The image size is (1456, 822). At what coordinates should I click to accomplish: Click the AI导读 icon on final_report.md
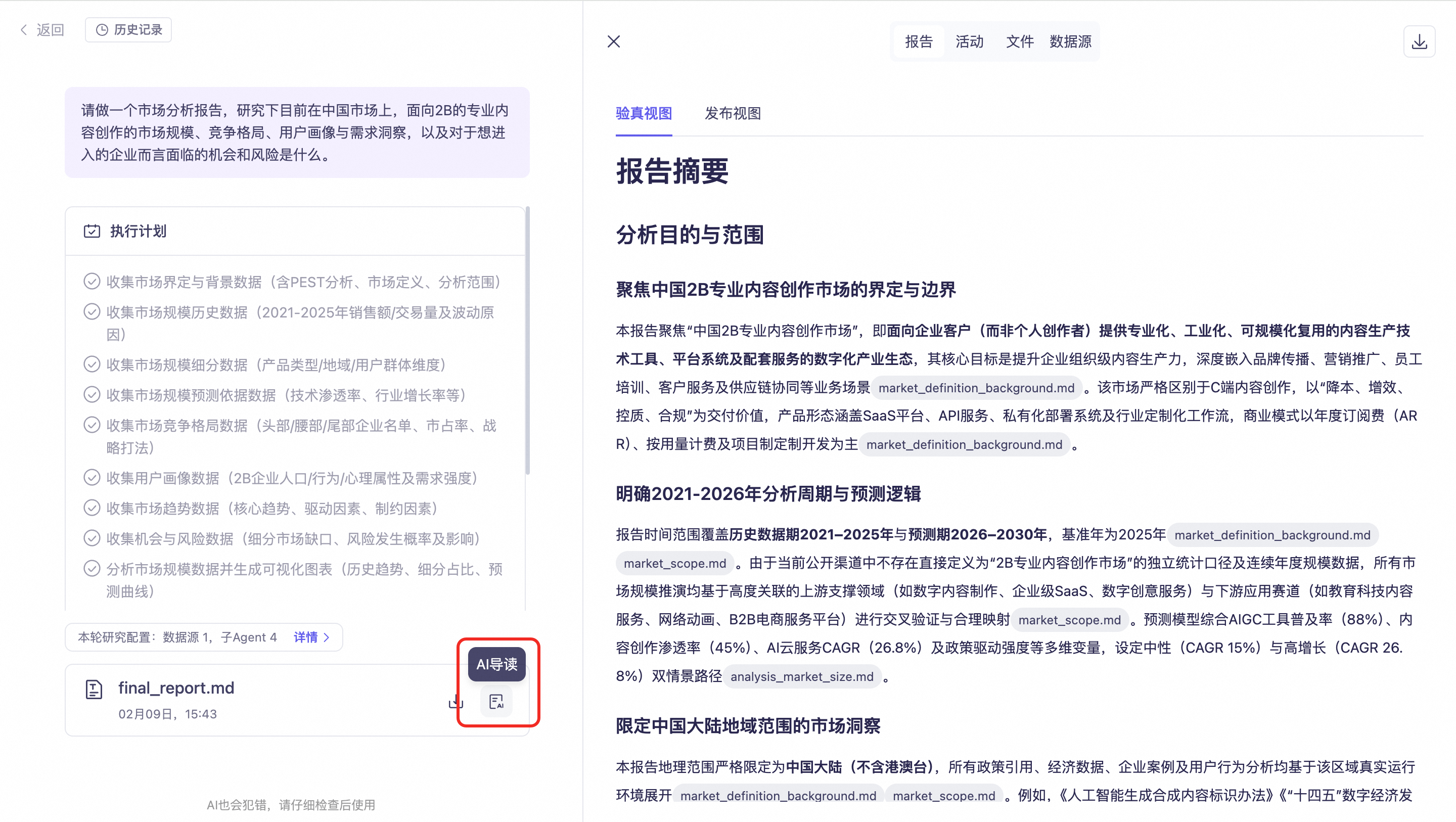tap(495, 702)
